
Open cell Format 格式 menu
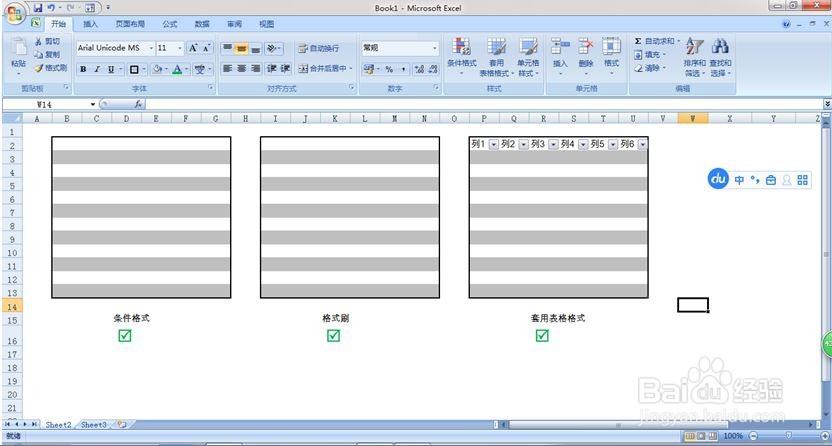coord(611,56)
